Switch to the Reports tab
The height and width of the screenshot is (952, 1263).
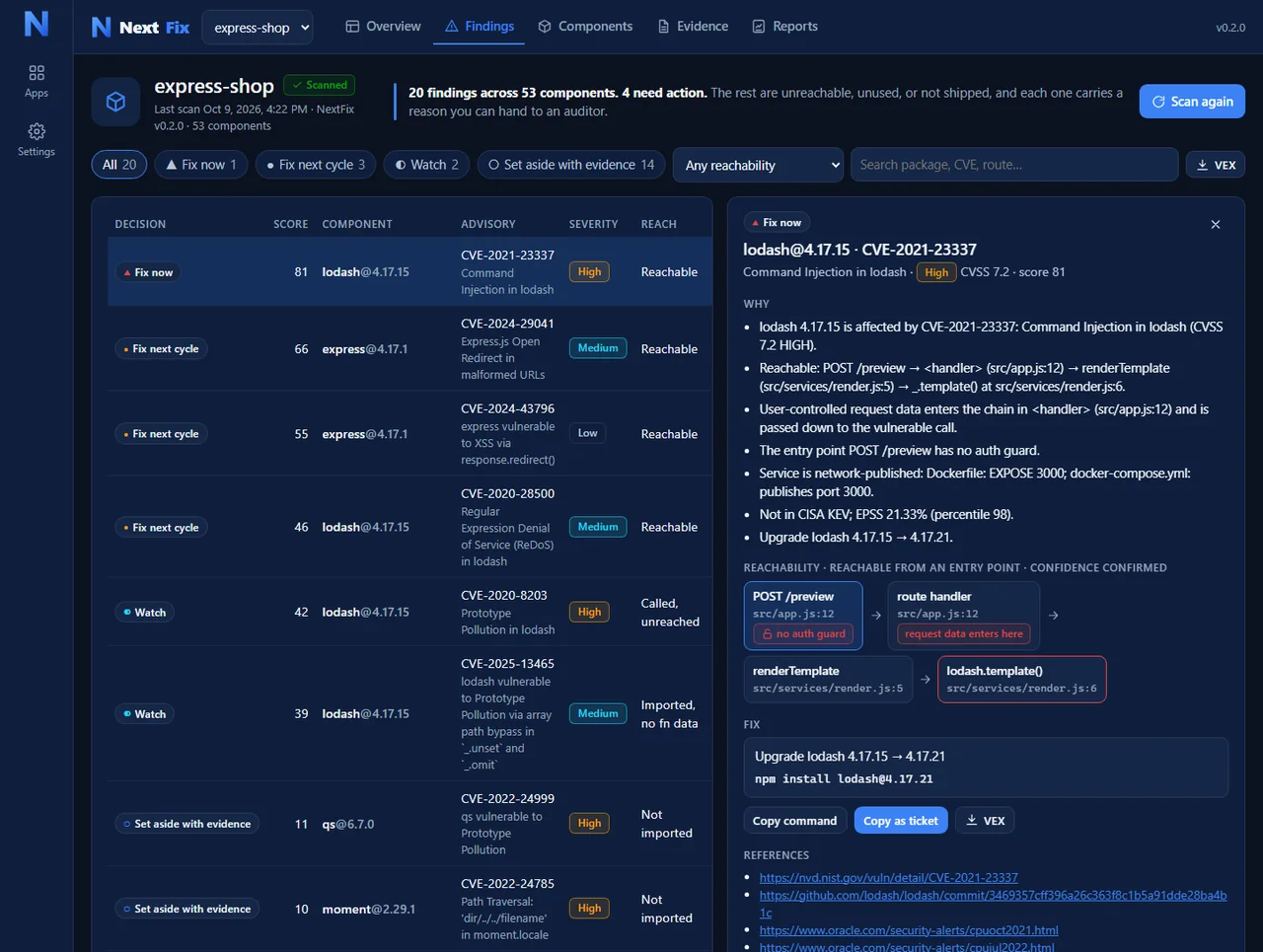tap(785, 27)
